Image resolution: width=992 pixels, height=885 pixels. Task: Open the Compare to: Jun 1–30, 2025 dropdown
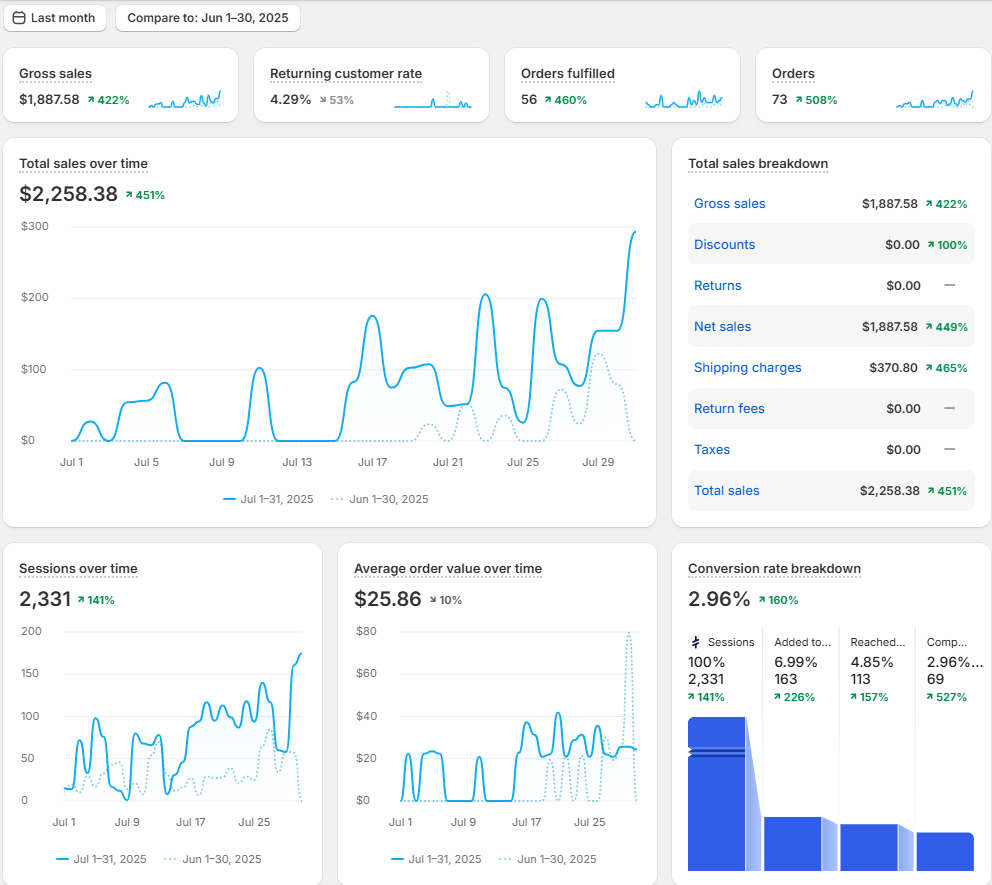coord(207,18)
